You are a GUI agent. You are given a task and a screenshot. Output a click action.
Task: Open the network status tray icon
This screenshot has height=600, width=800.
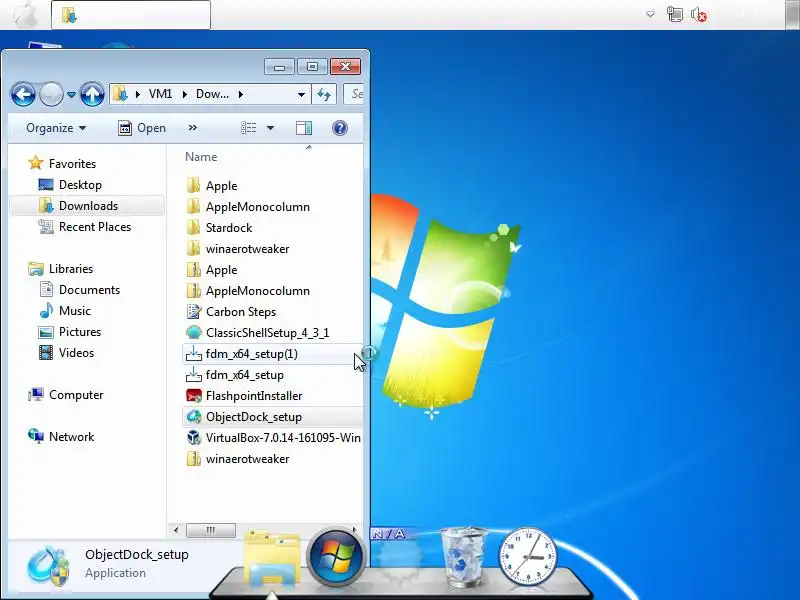[674, 14]
